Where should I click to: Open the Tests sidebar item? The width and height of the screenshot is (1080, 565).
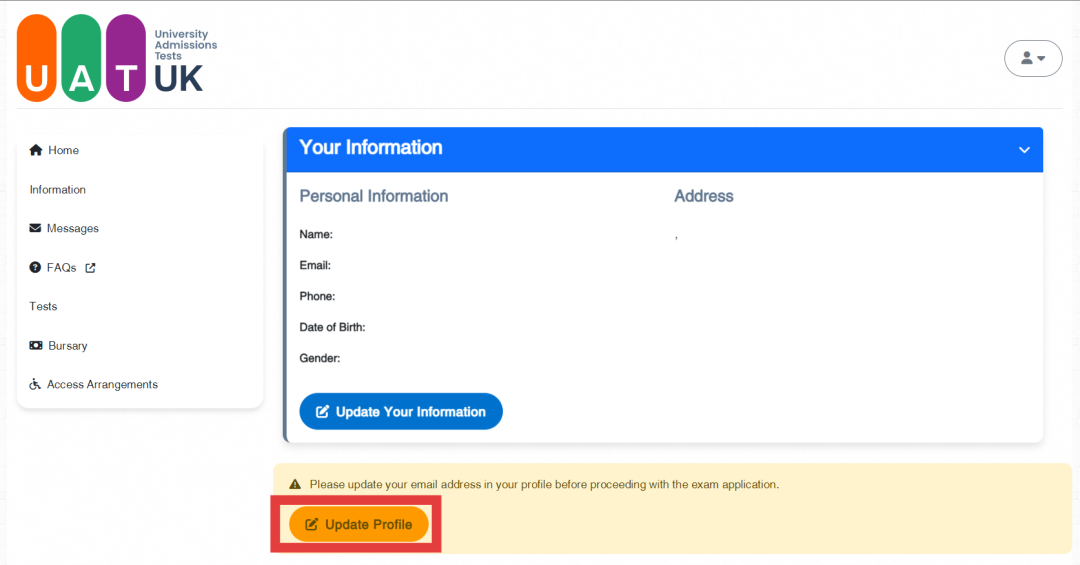[x=43, y=306]
